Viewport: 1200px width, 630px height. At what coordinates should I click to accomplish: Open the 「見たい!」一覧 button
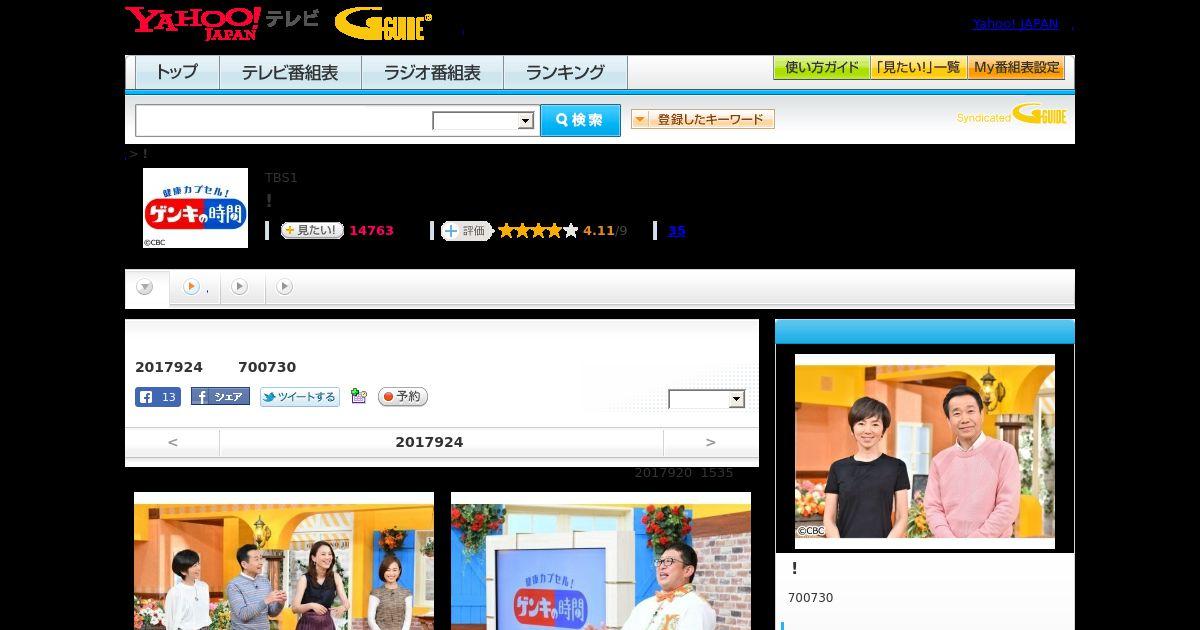918,68
